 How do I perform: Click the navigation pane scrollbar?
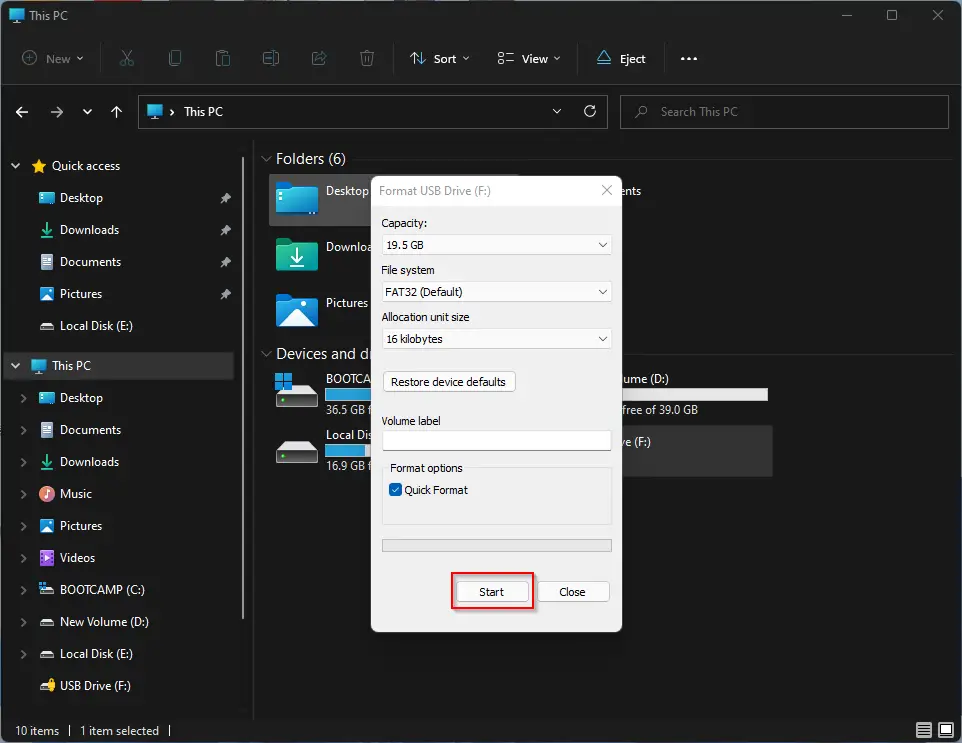(243, 388)
